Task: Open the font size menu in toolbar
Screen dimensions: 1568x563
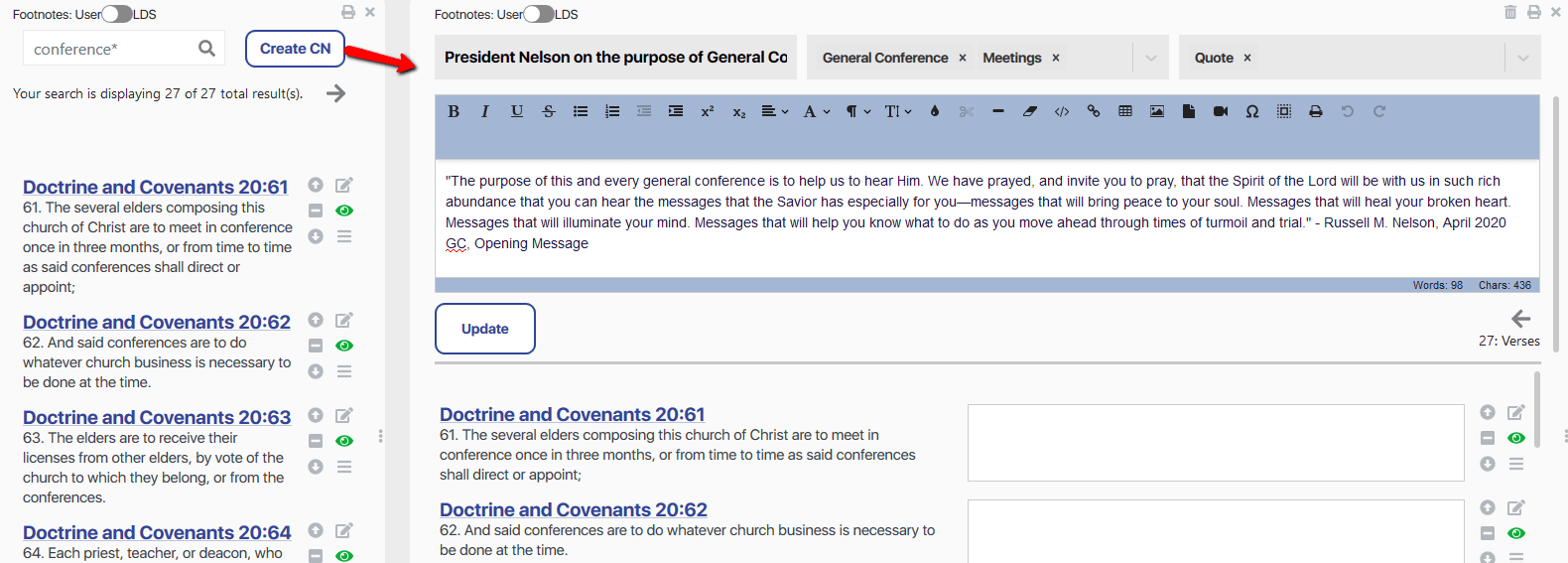Action: (x=897, y=111)
